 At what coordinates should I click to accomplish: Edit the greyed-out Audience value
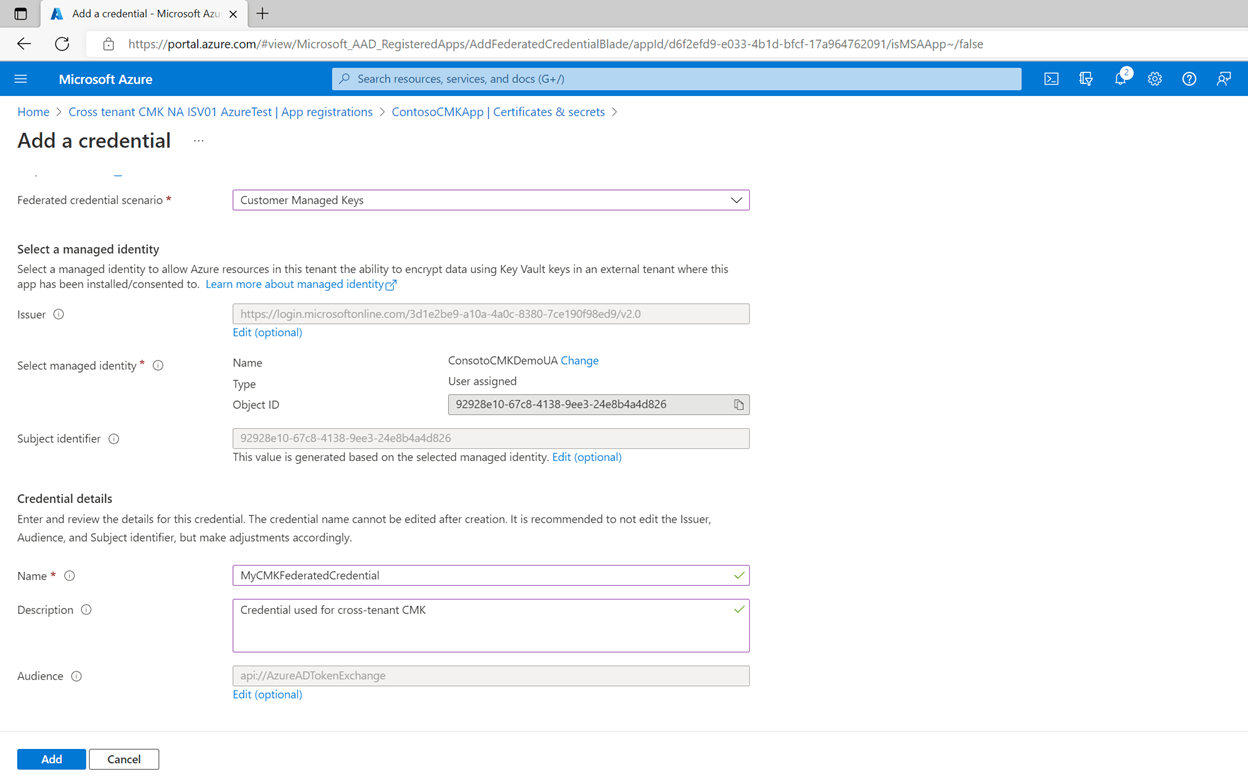point(267,694)
